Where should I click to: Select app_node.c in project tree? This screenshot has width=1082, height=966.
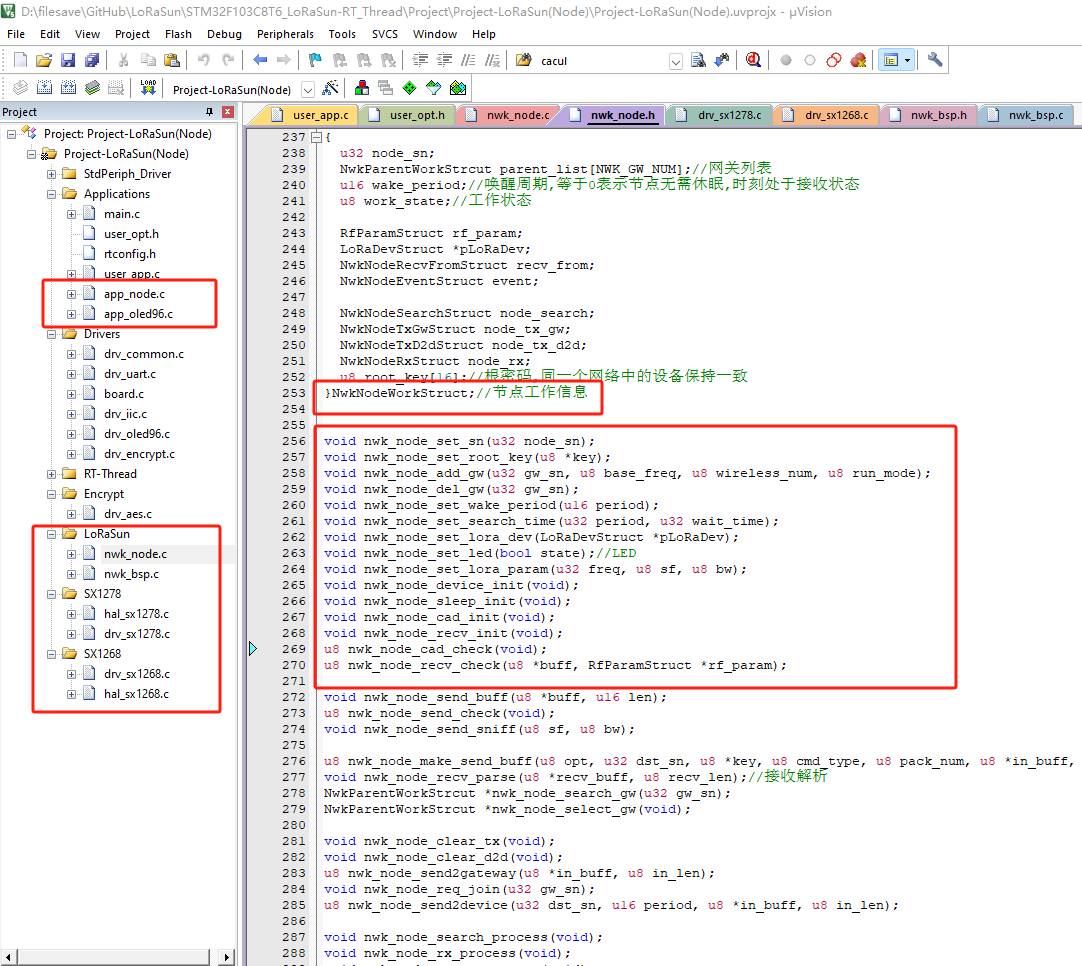(x=134, y=294)
